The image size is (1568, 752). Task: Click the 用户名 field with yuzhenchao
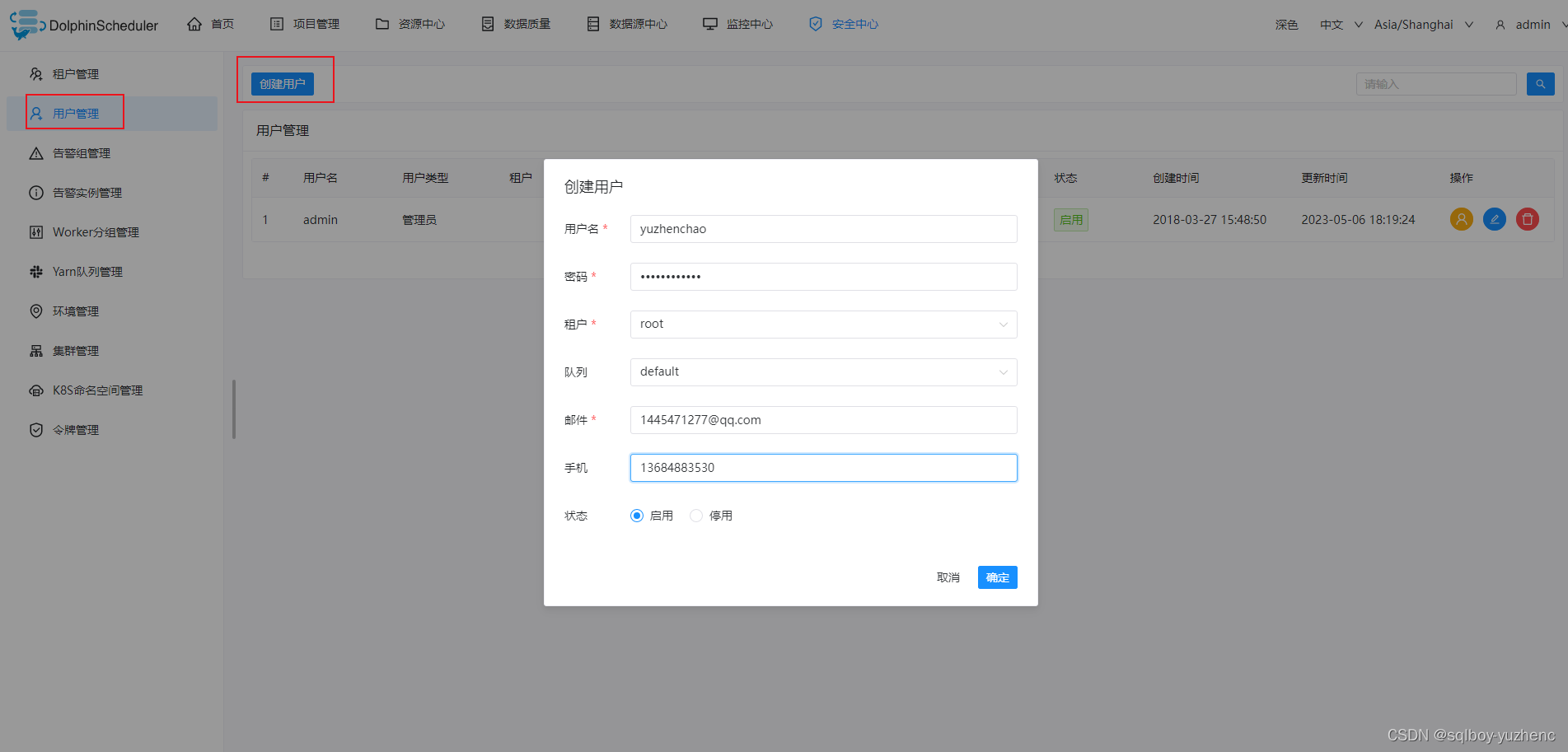824,229
